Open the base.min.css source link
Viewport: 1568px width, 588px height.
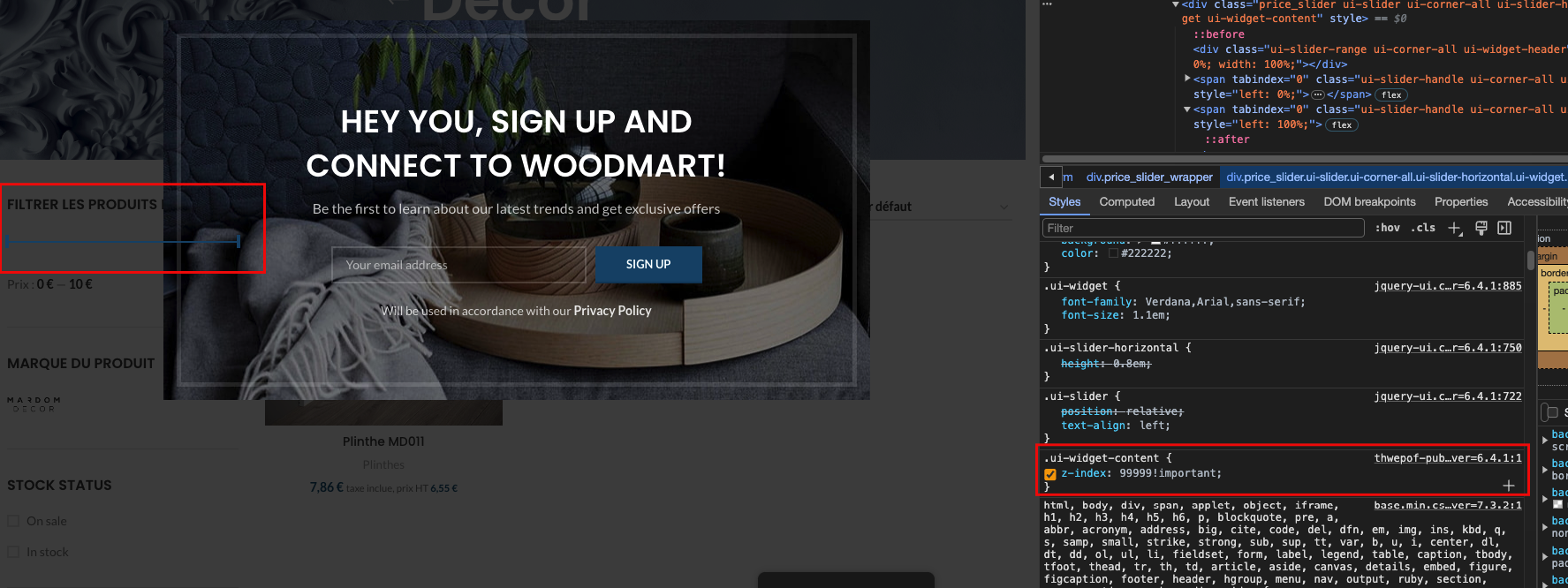(x=1448, y=506)
